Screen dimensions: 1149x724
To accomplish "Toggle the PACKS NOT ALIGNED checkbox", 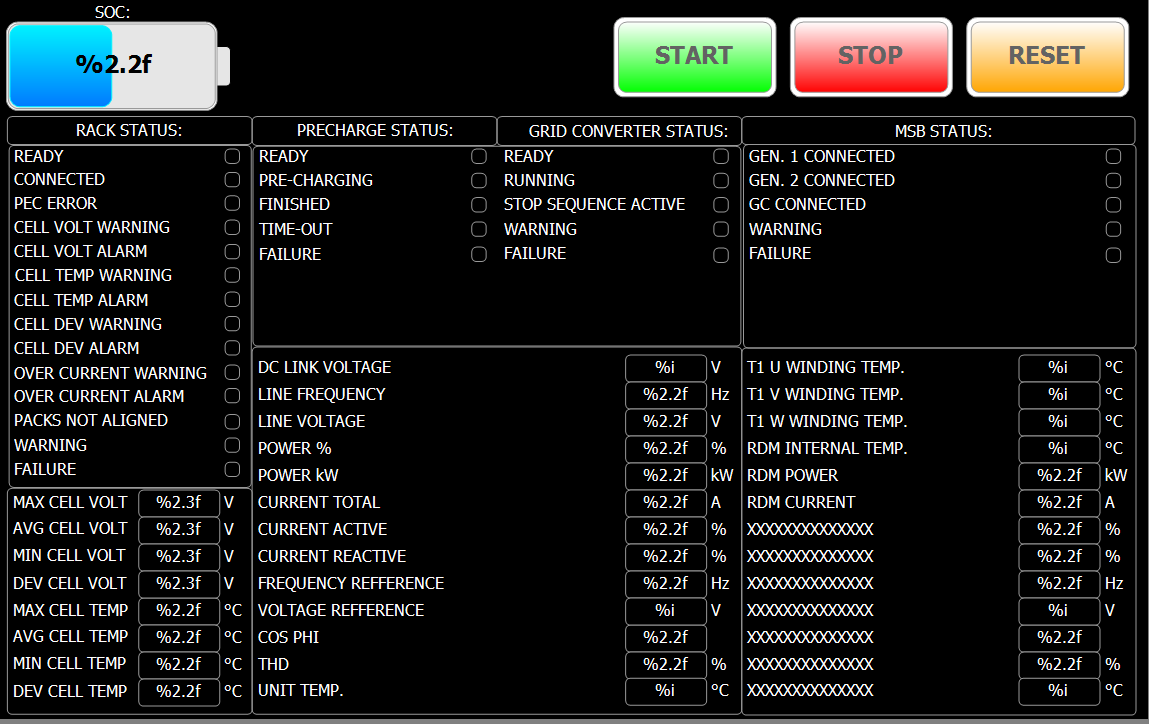I will click(x=232, y=421).
